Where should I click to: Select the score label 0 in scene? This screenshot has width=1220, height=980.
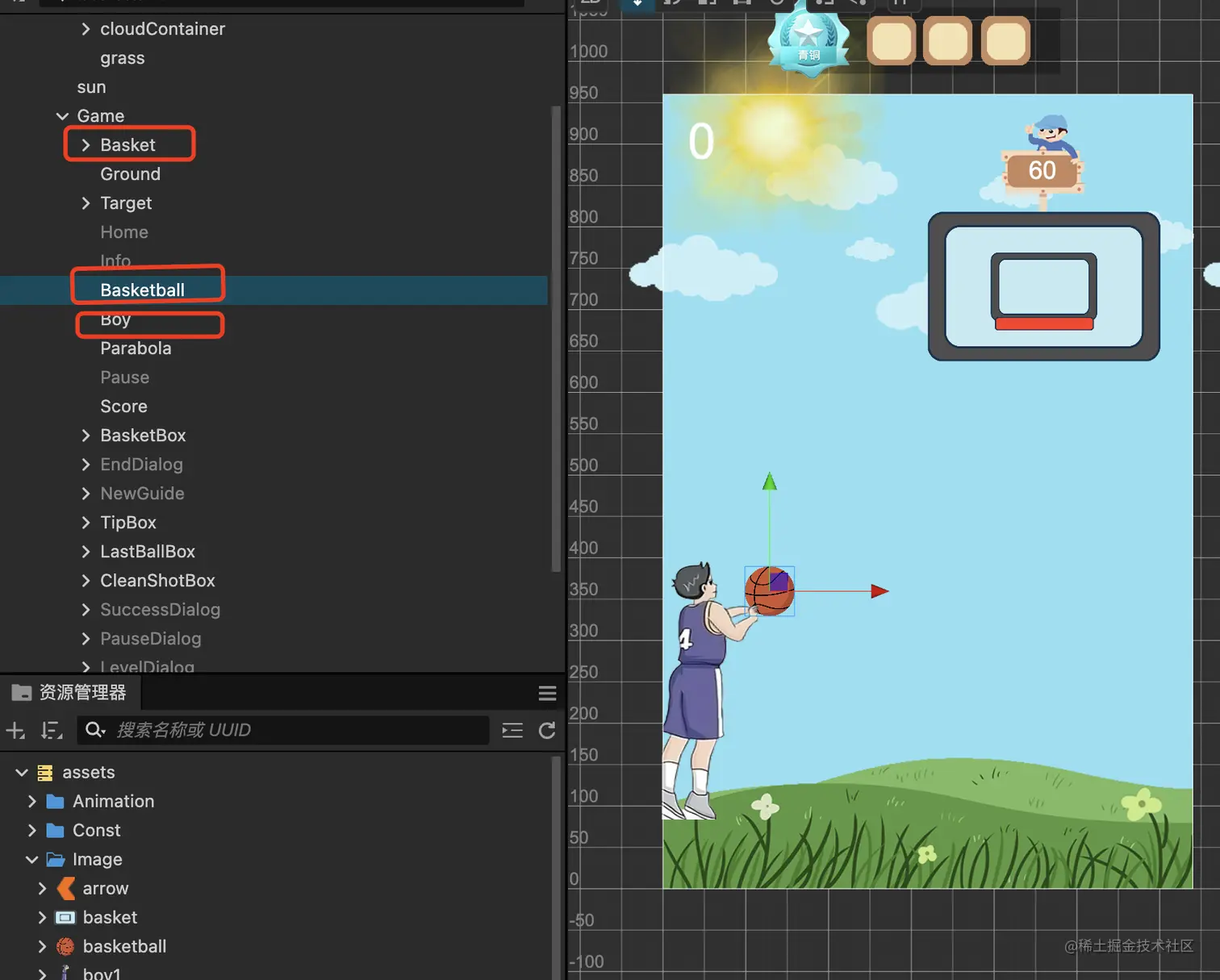pyautogui.click(x=701, y=141)
